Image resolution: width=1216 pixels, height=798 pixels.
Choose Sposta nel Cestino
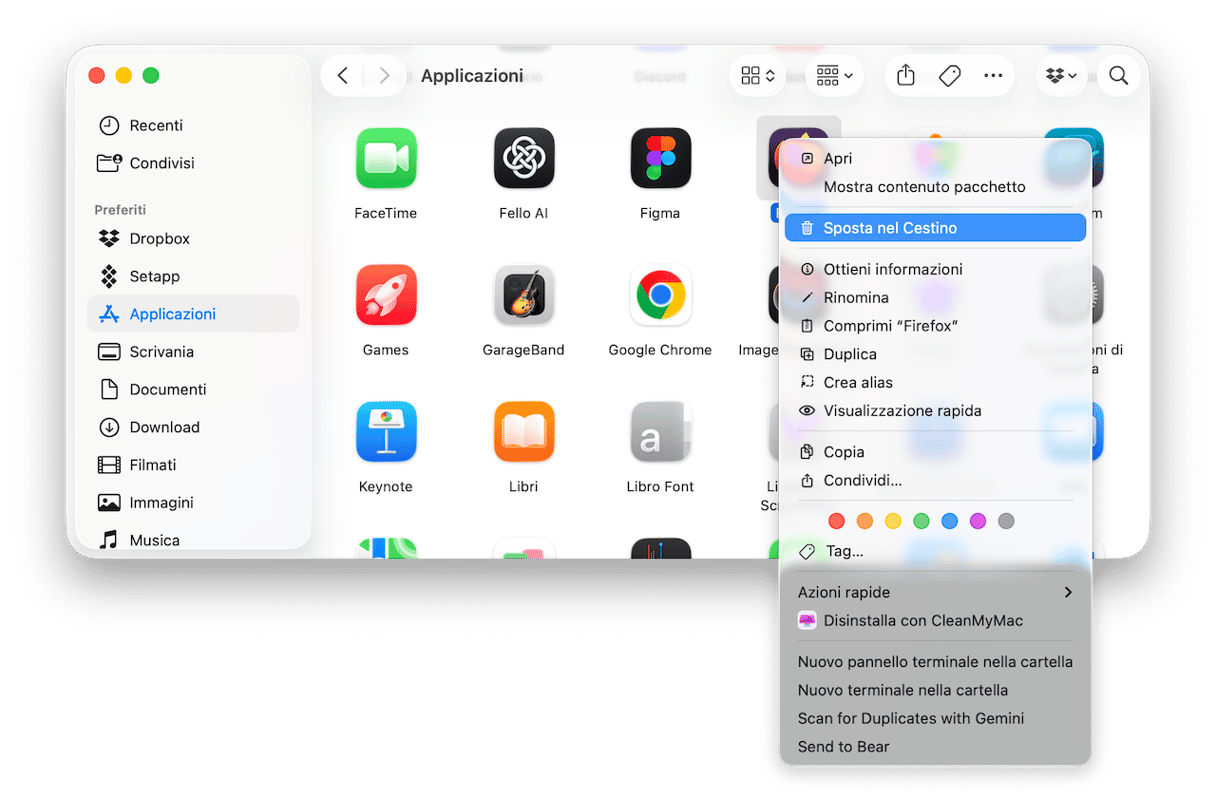click(x=935, y=228)
